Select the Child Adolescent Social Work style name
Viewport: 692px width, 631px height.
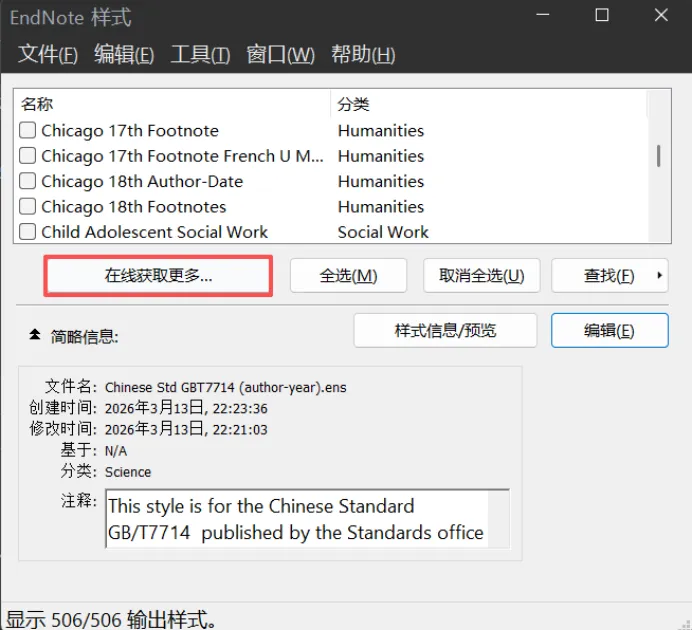pos(154,232)
